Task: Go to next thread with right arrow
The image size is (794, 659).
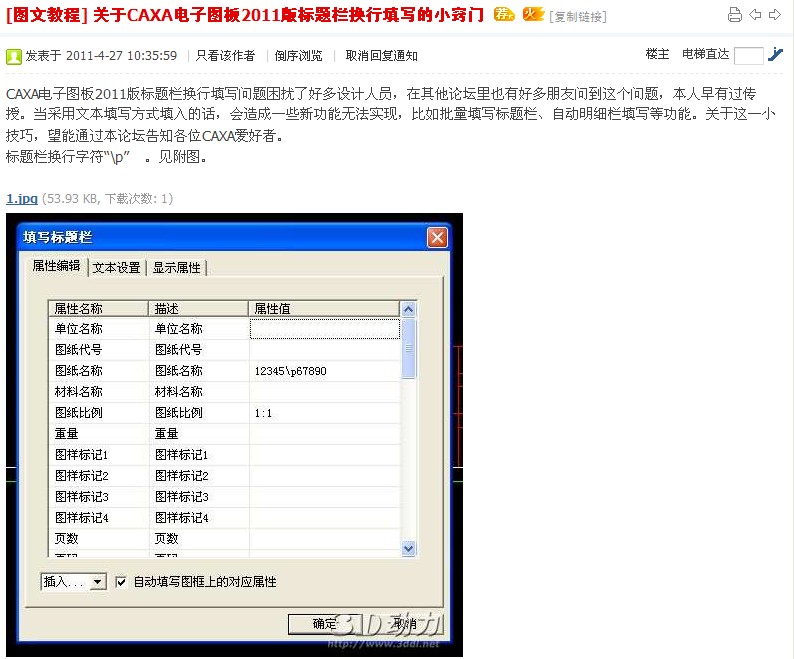Action: (x=774, y=15)
